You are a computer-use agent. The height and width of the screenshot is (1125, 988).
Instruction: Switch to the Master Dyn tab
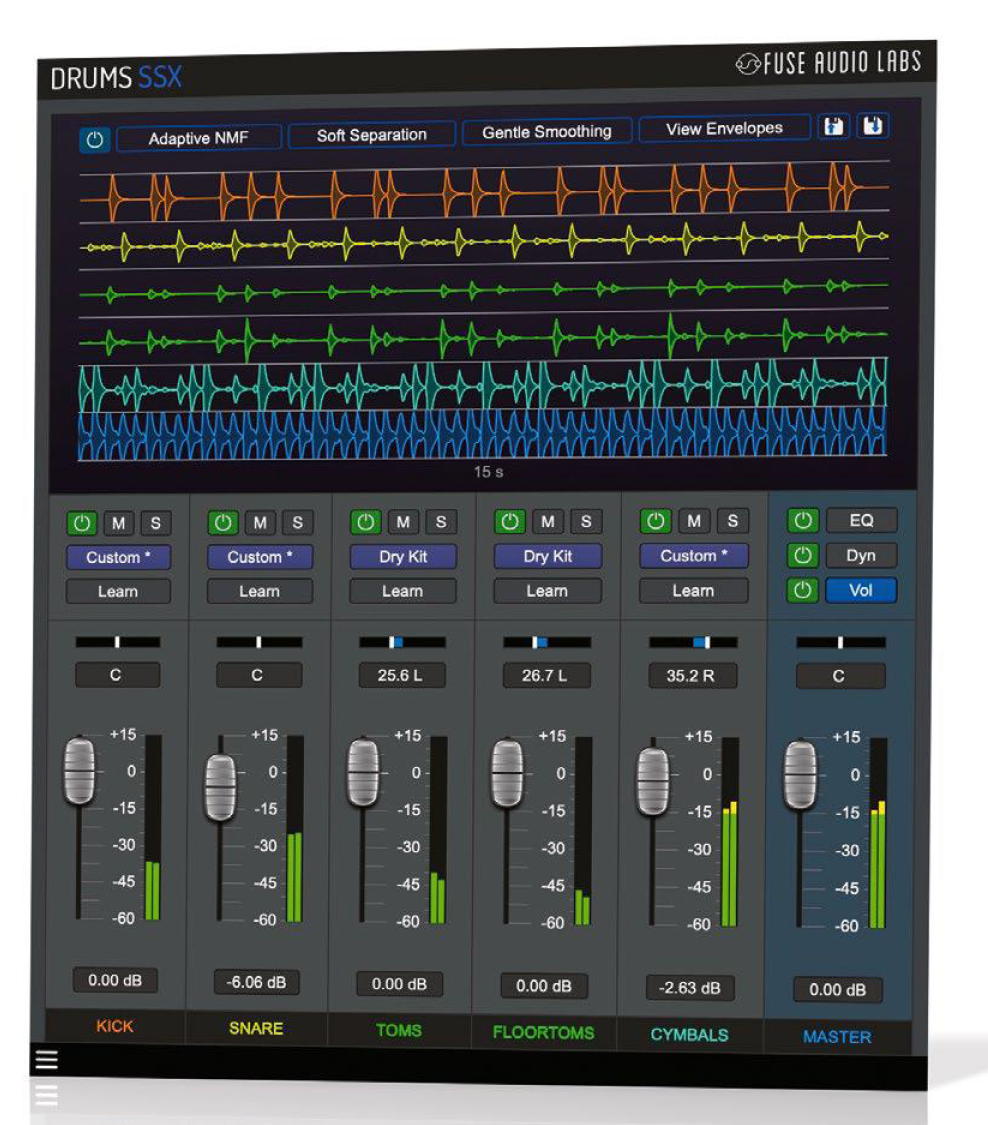click(x=861, y=555)
